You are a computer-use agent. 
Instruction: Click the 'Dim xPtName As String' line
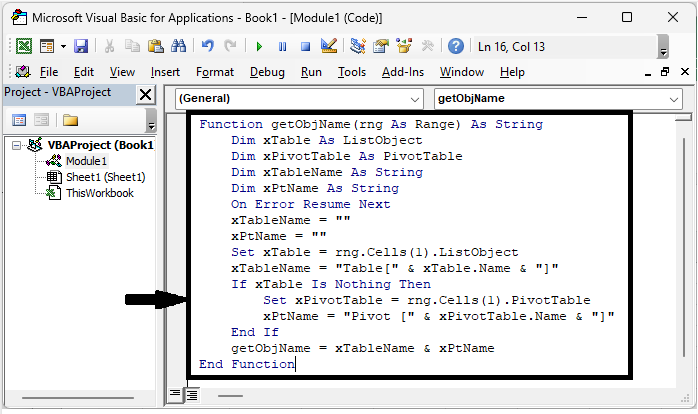click(315, 188)
